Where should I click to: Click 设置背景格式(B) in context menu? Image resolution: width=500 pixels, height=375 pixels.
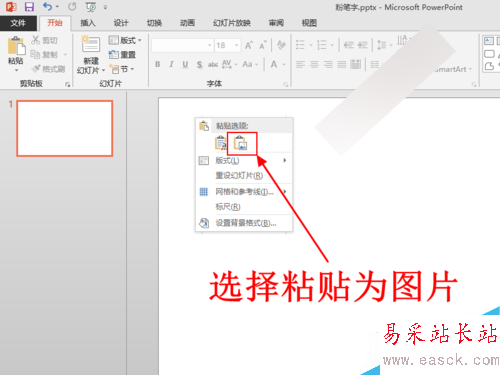click(243, 223)
